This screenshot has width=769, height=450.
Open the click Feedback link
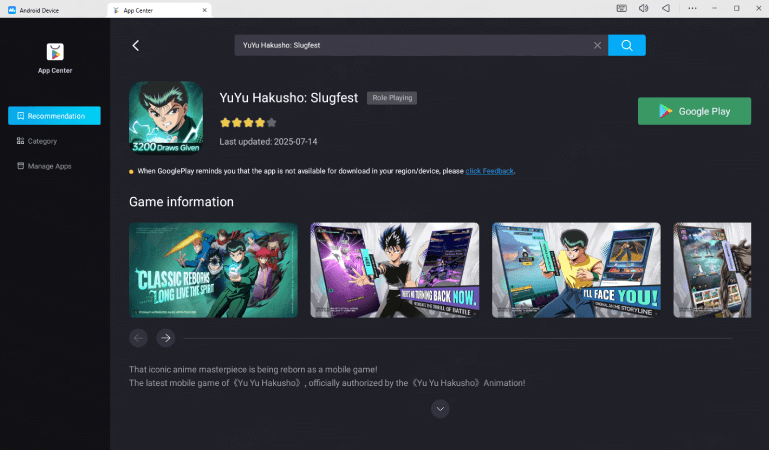[x=489, y=171]
